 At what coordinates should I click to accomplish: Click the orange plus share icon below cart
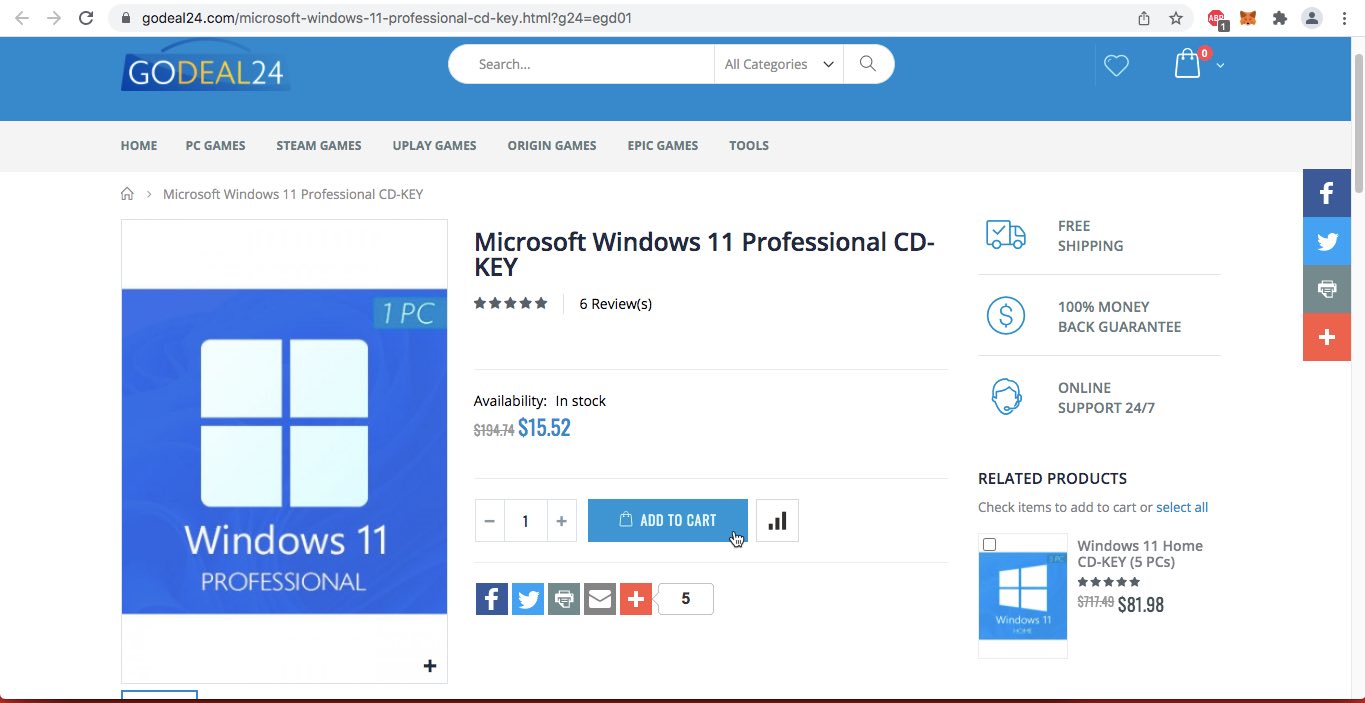(636, 599)
